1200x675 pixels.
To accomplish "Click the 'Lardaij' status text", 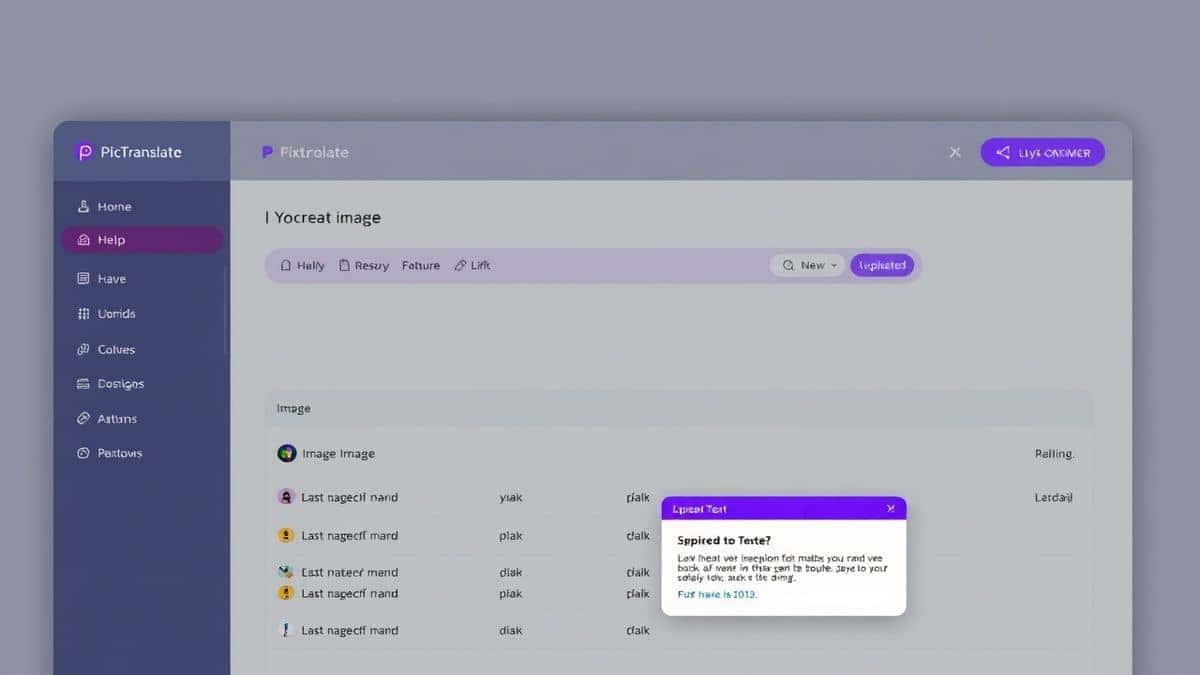I will pos(1054,497).
